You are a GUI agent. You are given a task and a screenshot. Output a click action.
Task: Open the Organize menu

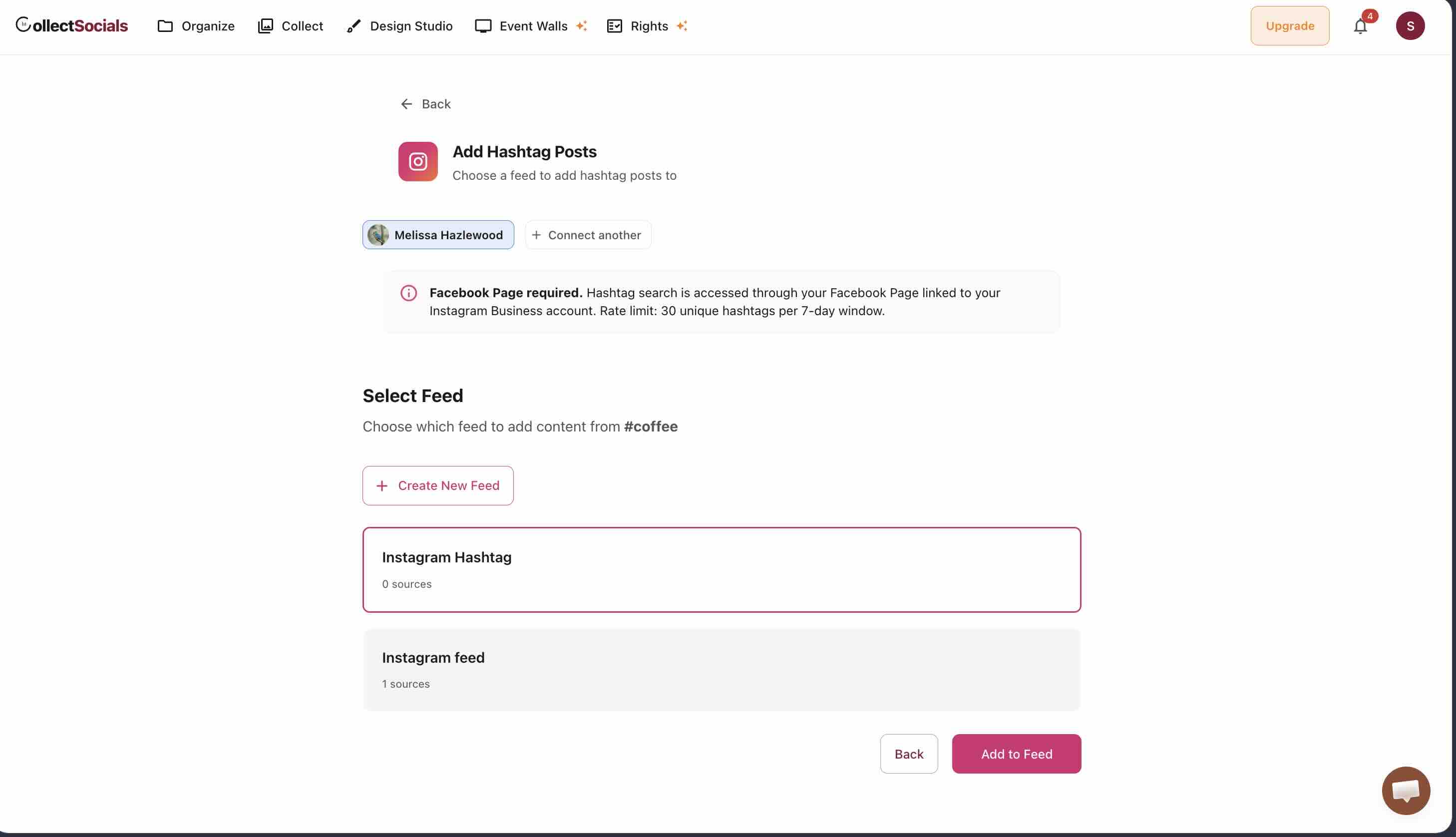(196, 26)
